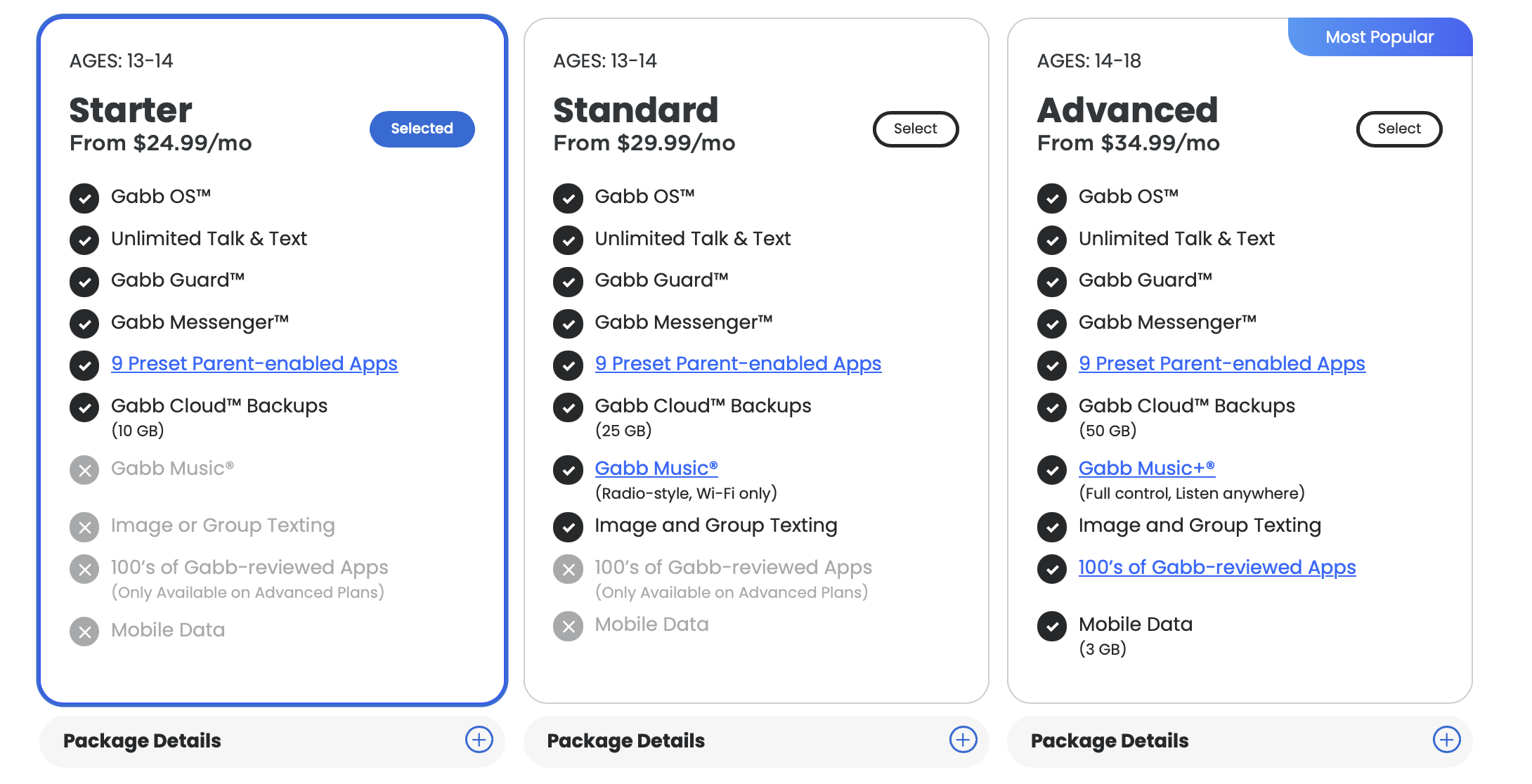The width and height of the screenshot is (1532, 784).
Task: Expand Standard plan Package Details plus icon
Action: click(x=963, y=740)
